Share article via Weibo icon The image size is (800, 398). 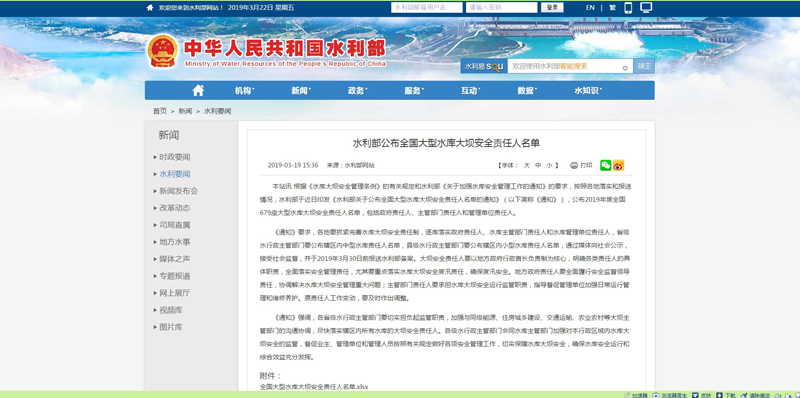pyautogui.click(x=618, y=165)
